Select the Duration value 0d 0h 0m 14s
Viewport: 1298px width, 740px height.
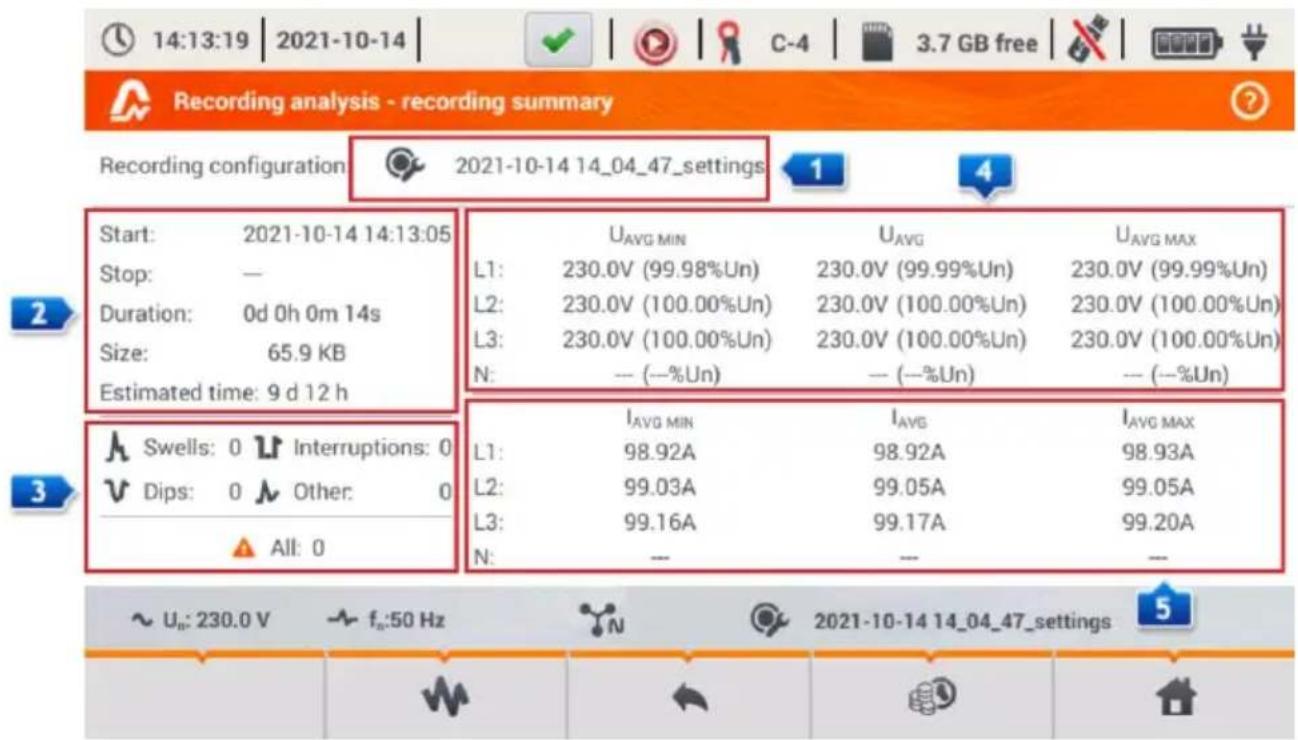tap(311, 313)
